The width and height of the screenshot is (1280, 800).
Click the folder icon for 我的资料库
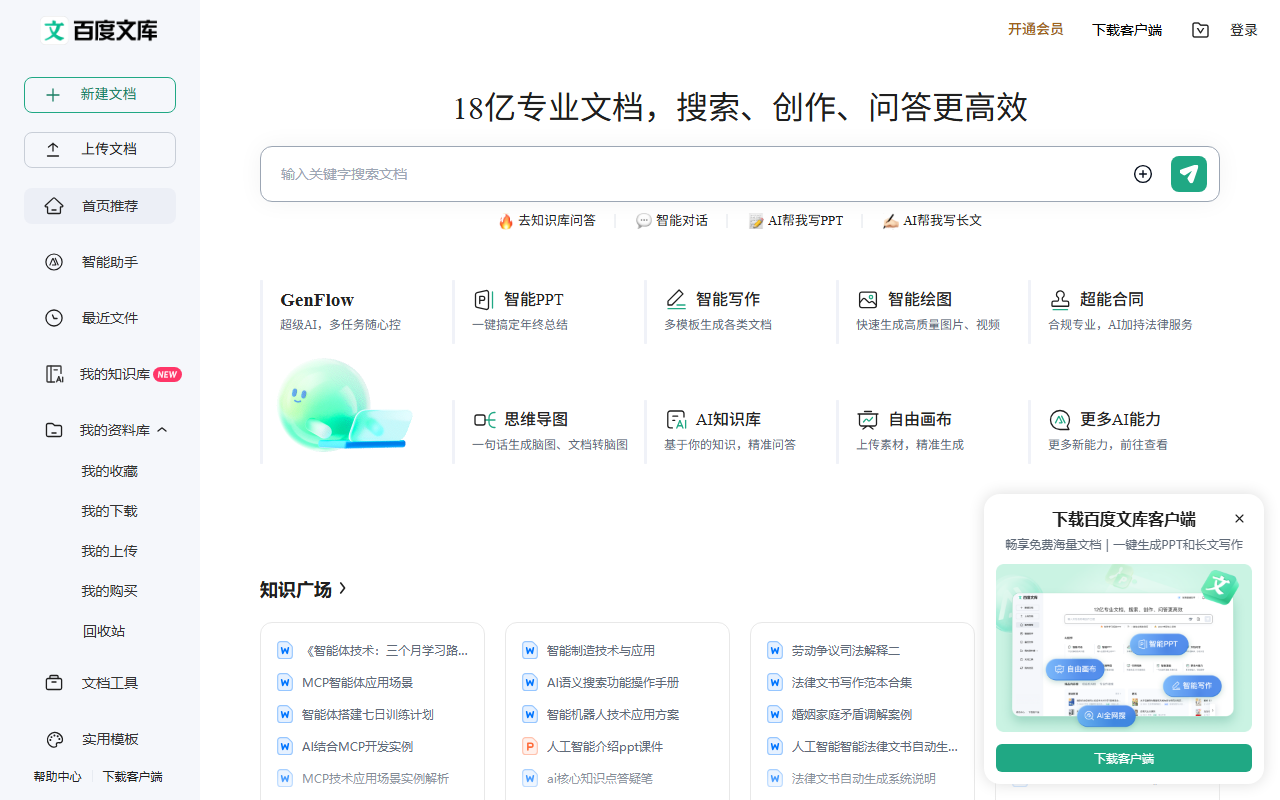tap(54, 430)
